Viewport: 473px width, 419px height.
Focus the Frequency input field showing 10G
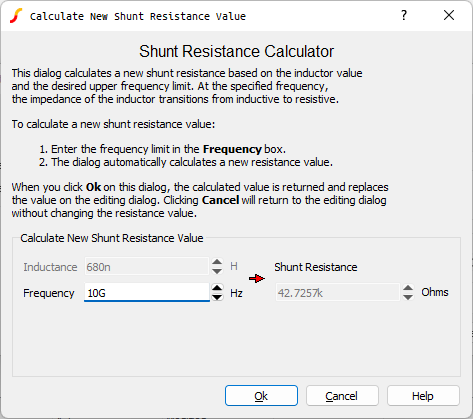147,293
